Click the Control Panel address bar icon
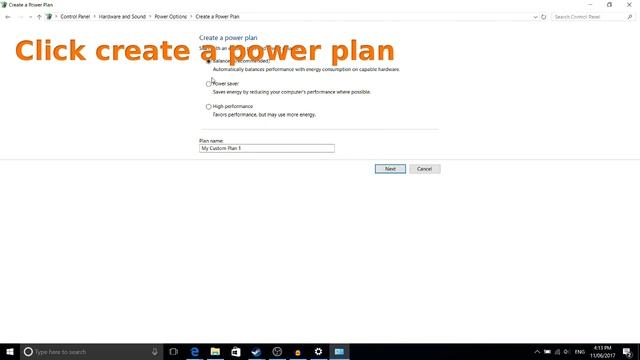Screen dimensions: 640x360 [x=49, y=17]
